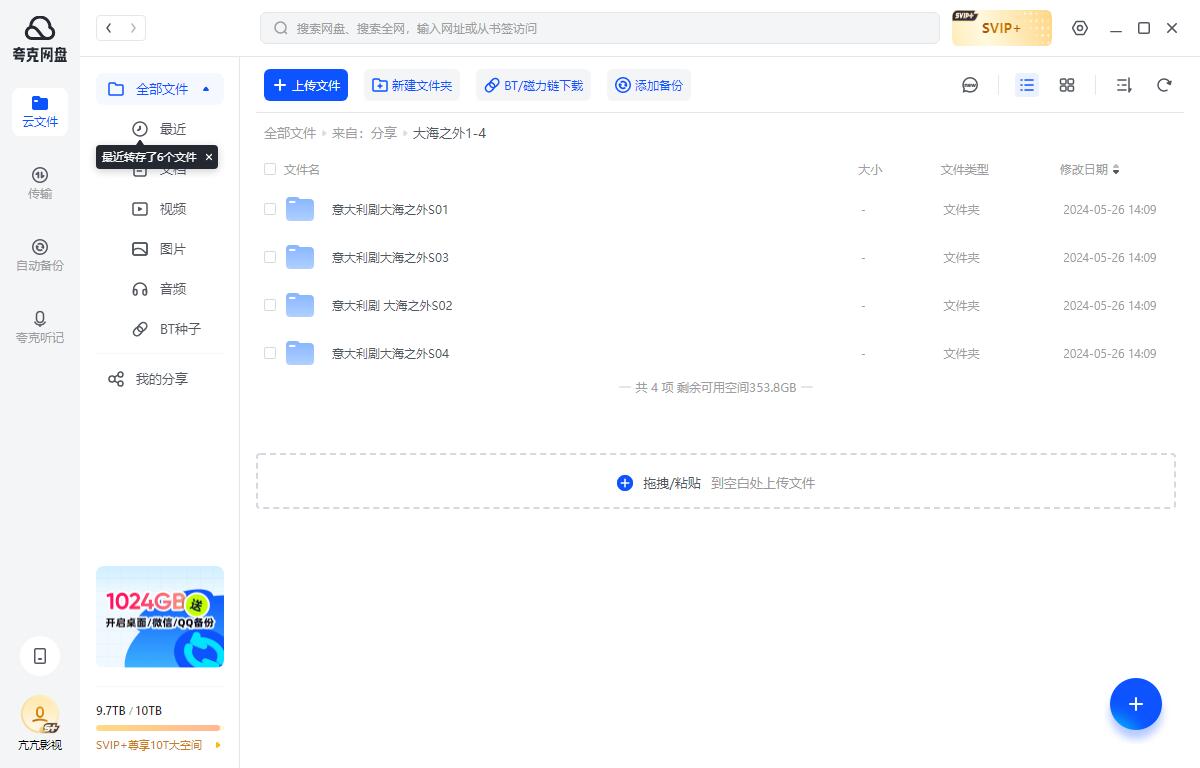Click the mobile phone icon above the avatar
Image resolution: width=1200 pixels, height=768 pixels.
40,656
